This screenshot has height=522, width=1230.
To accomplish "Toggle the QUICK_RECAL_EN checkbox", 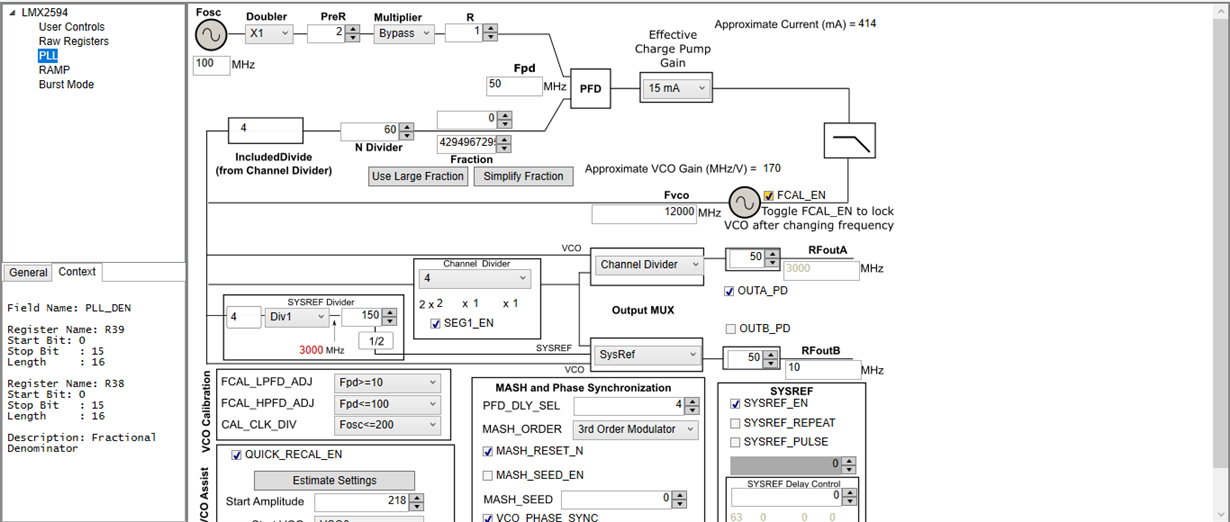I will pos(237,454).
